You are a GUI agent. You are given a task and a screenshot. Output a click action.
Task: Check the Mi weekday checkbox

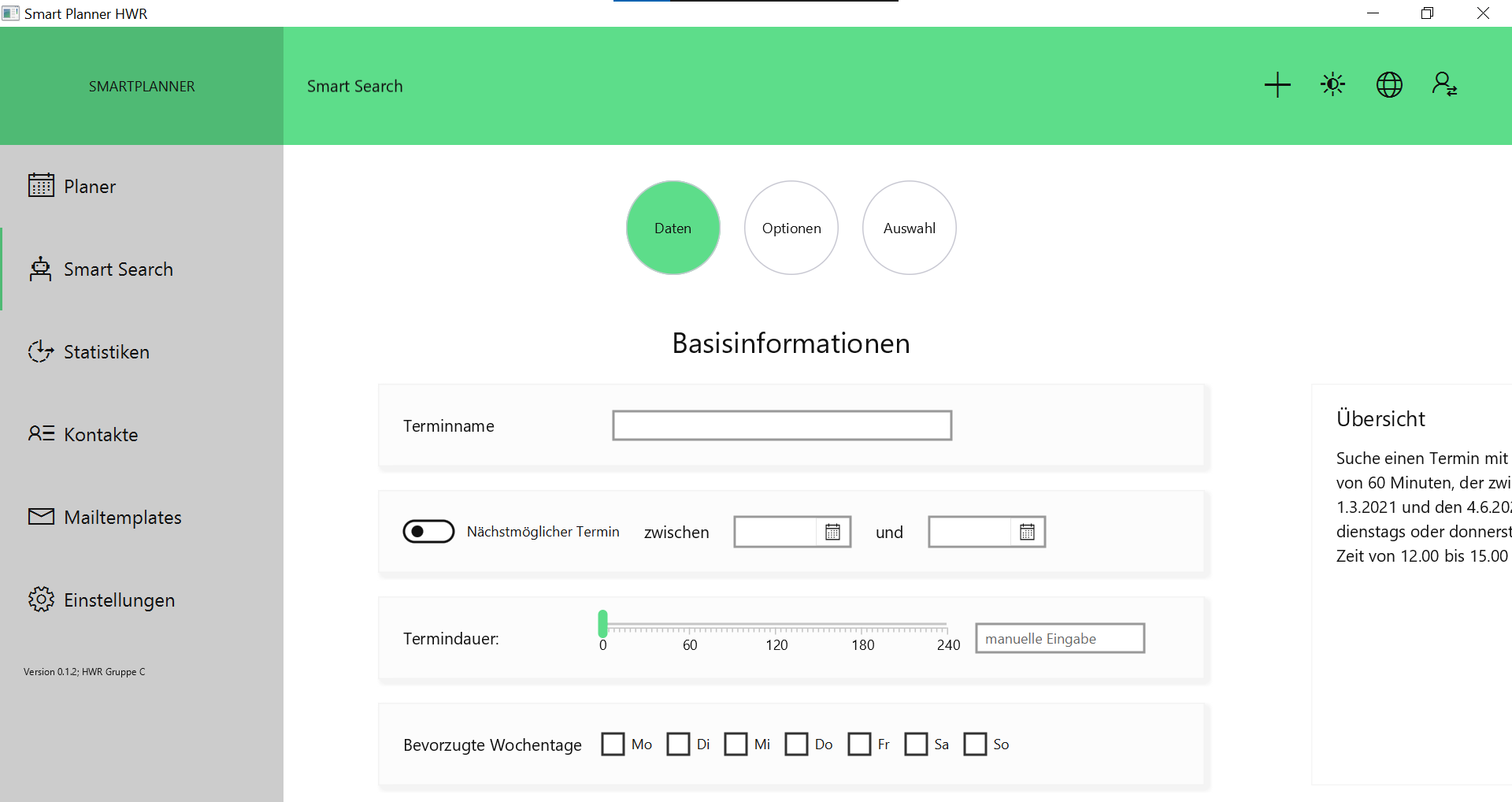click(736, 744)
